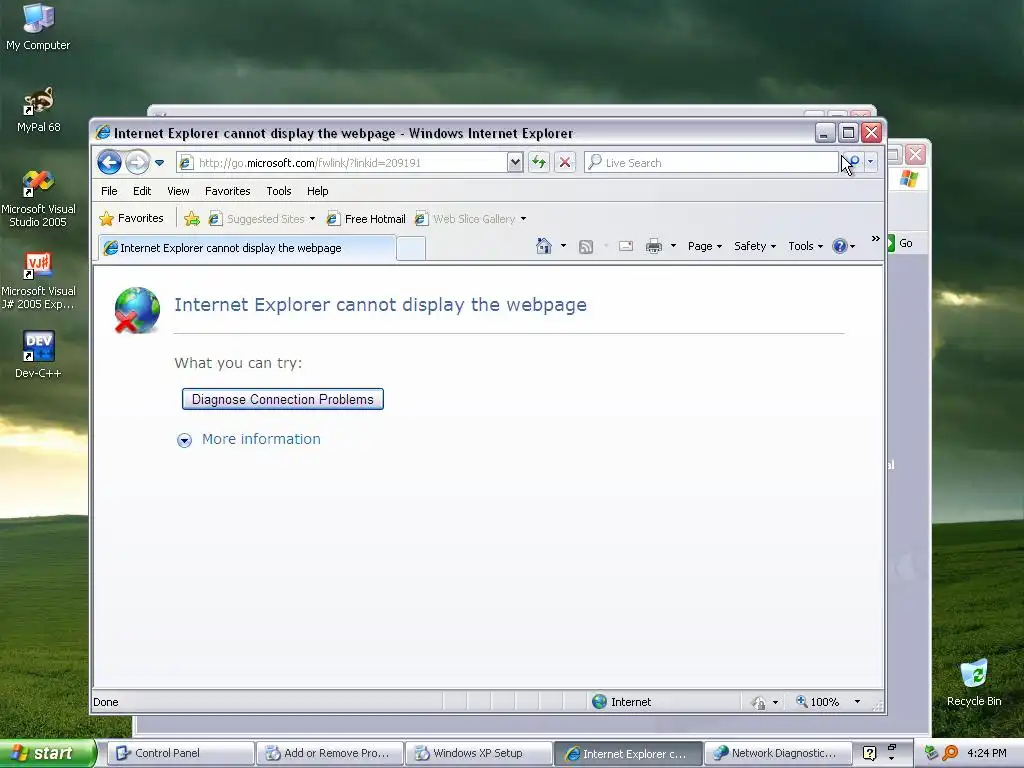This screenshot has width=1024, height=768.
Task: Click the Internet zone status bar entry
Action: [x=622, y=701]
